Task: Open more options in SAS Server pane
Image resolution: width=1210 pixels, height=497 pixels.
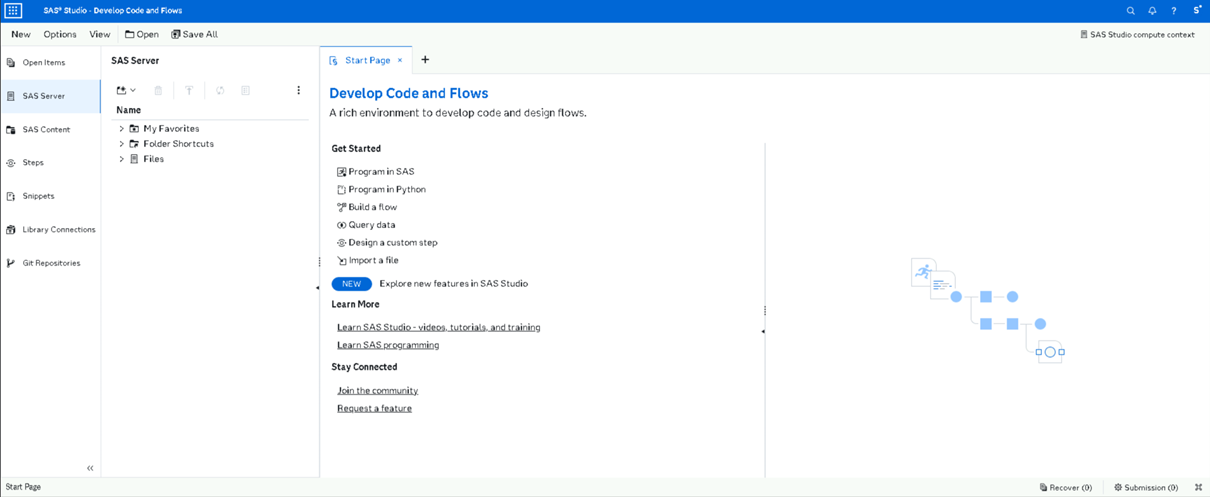Action: click(x=298, y=90)
